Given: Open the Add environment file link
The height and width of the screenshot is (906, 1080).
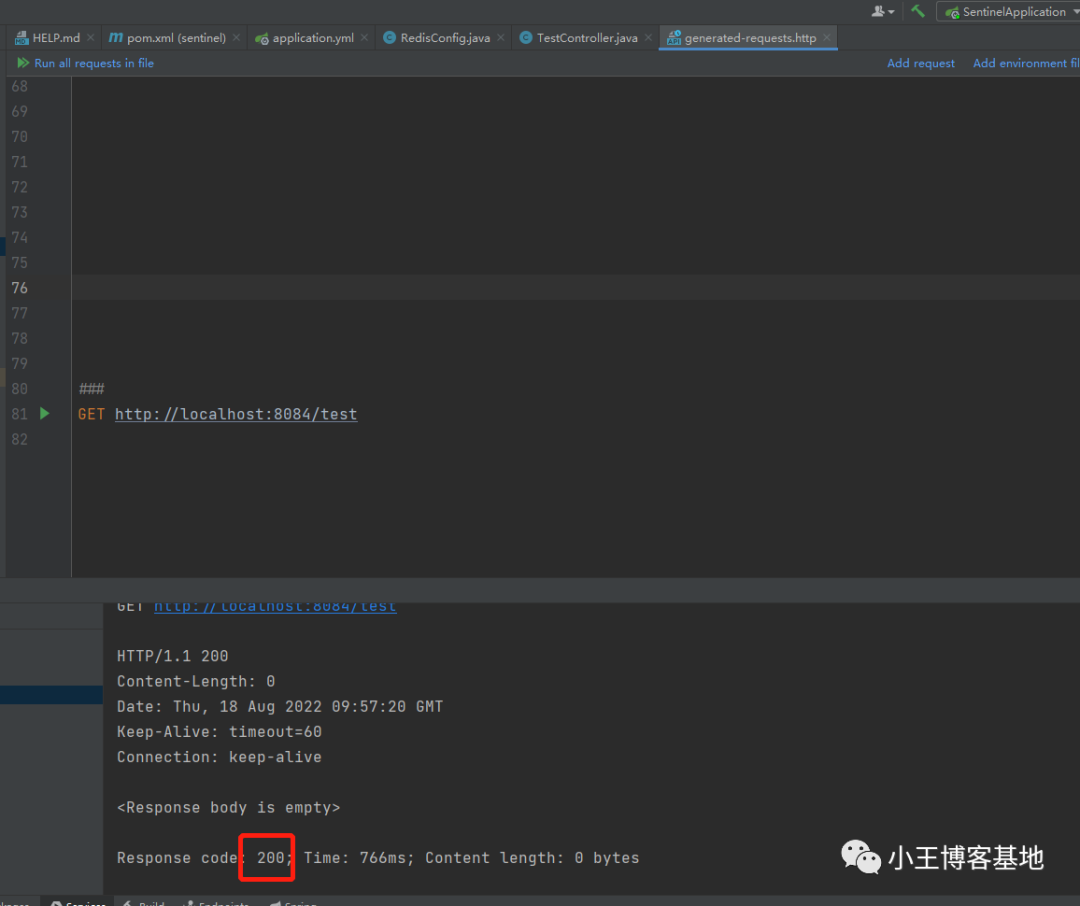Looking at the screenshot, I should point(1025,63).
